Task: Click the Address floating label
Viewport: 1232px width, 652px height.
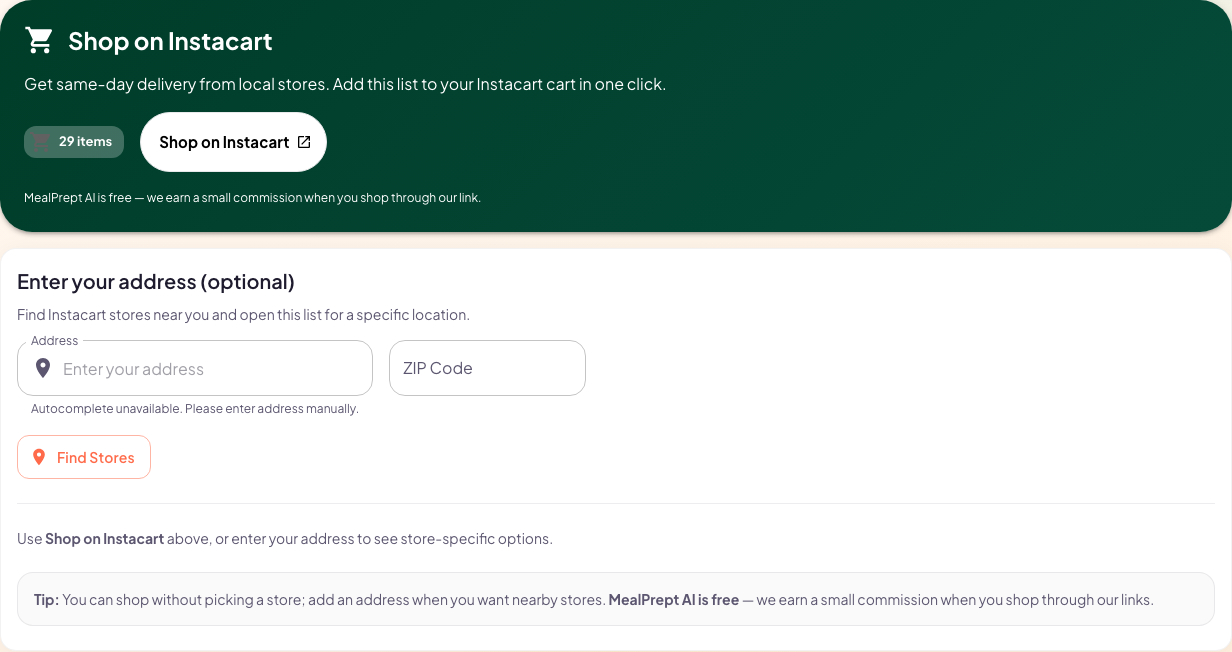Action: [x=54, y=341]
